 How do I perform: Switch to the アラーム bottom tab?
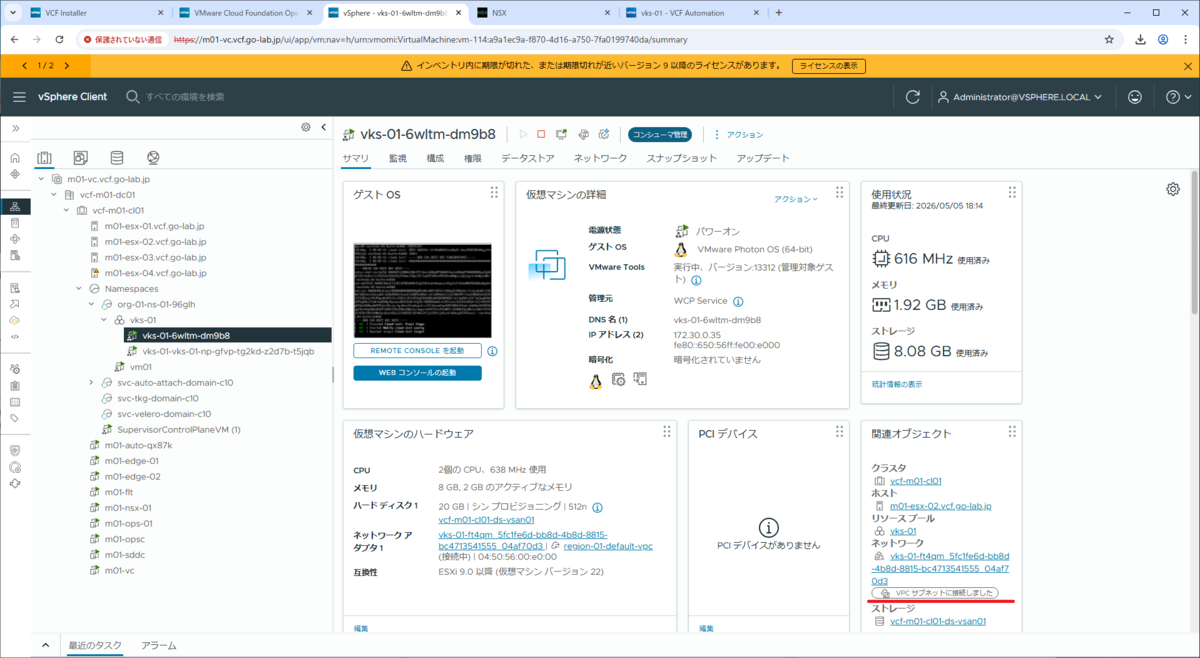pyautogui.click(x=159, y=646)
